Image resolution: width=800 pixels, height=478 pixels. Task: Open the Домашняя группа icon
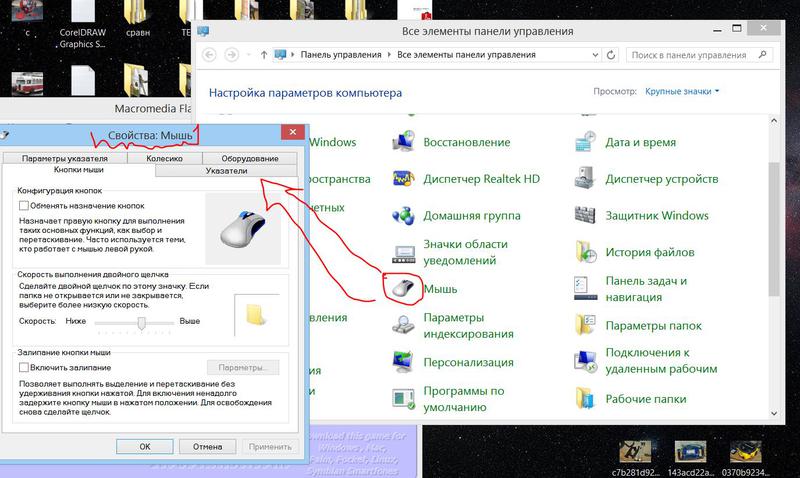click(x=403, y=215)
